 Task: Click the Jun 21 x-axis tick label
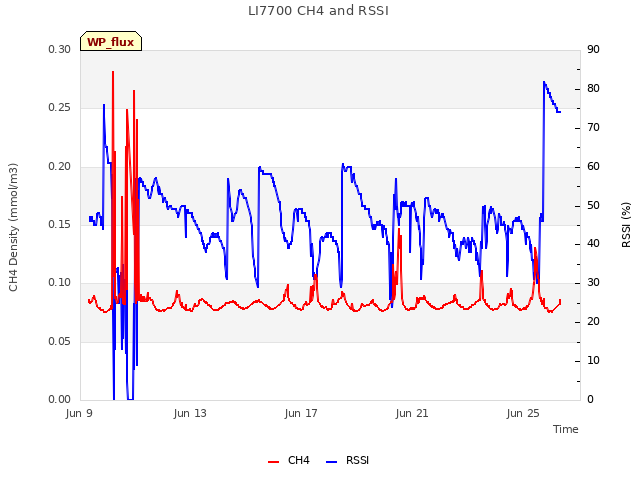tap(412, 413)
